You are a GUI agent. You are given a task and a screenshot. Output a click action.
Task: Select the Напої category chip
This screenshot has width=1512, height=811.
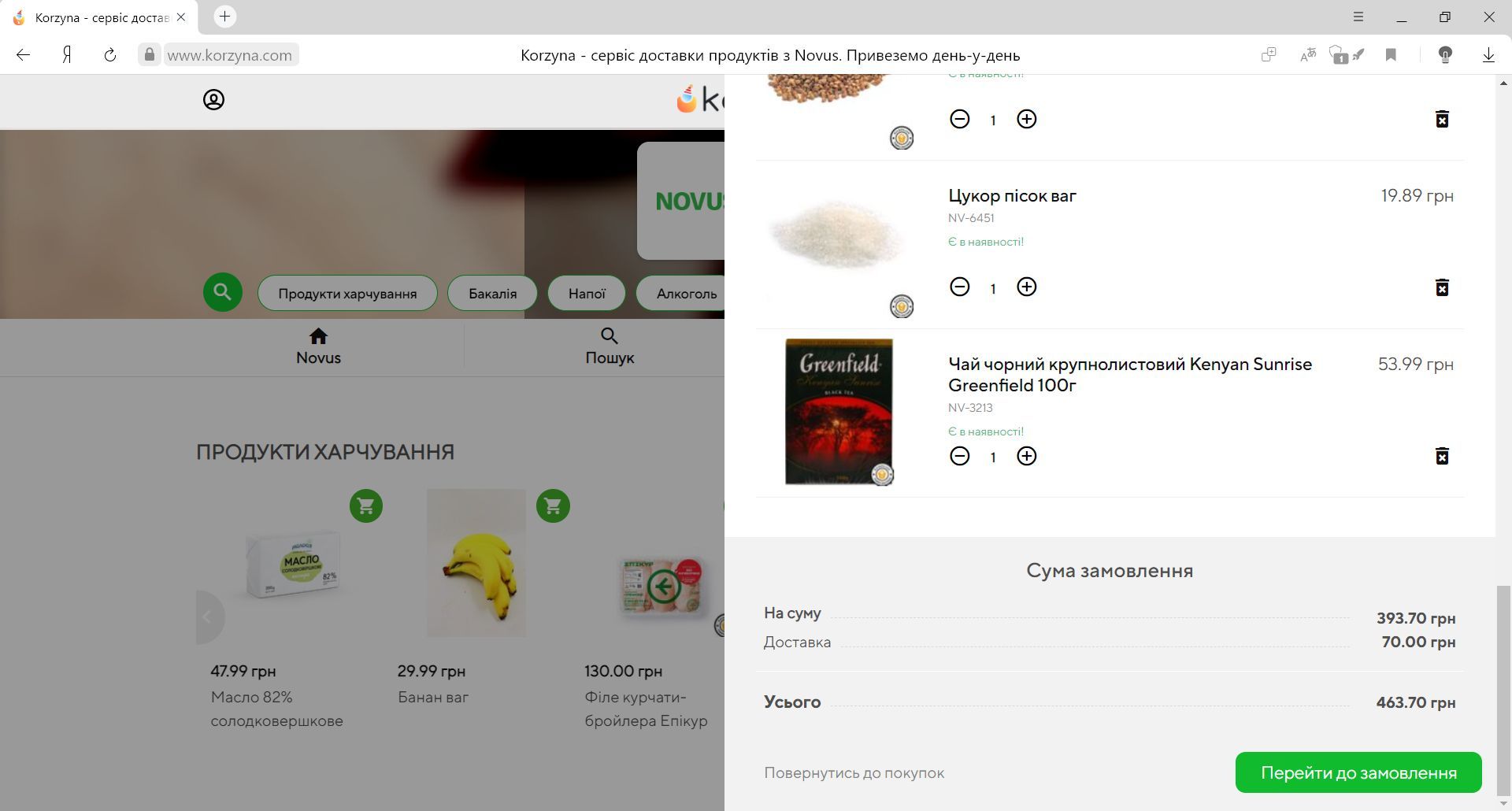click(587, 294)
